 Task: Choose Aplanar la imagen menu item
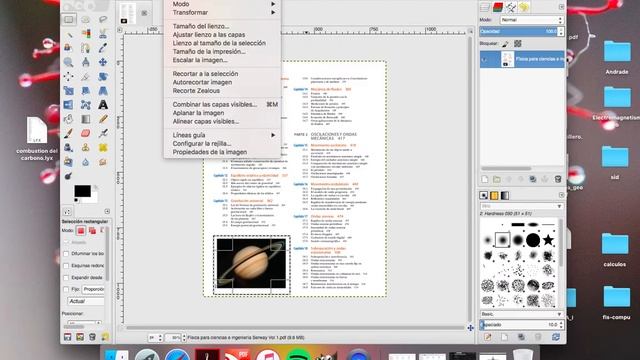click(x=198, y=113)
